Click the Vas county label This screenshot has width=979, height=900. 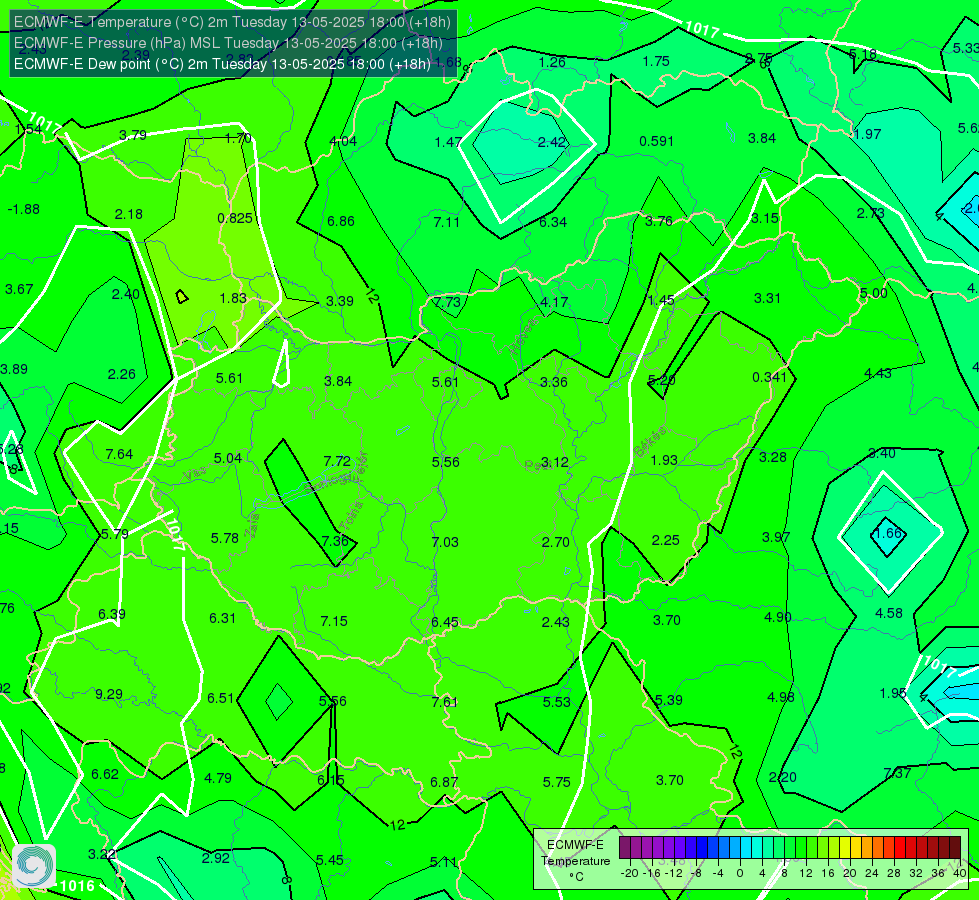tap(195, 474)
